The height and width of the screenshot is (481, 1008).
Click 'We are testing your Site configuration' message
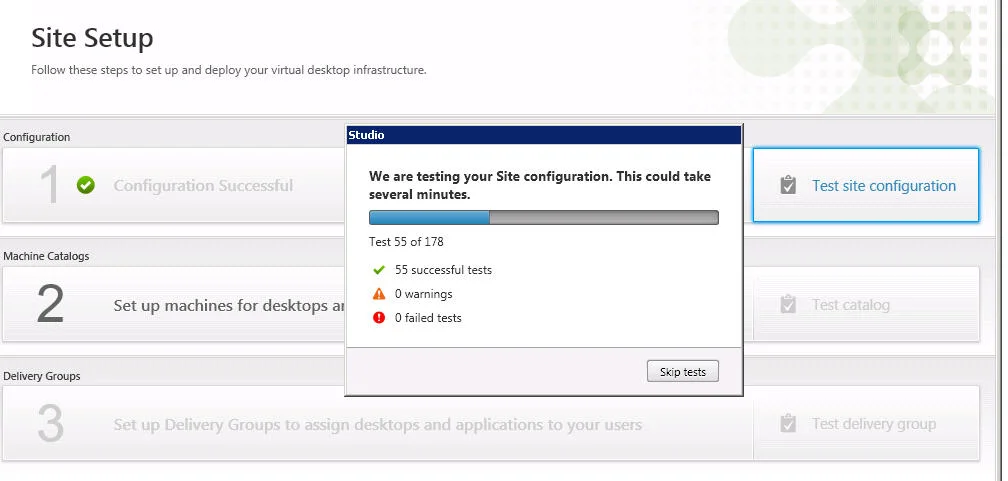(x=540, y=185)
